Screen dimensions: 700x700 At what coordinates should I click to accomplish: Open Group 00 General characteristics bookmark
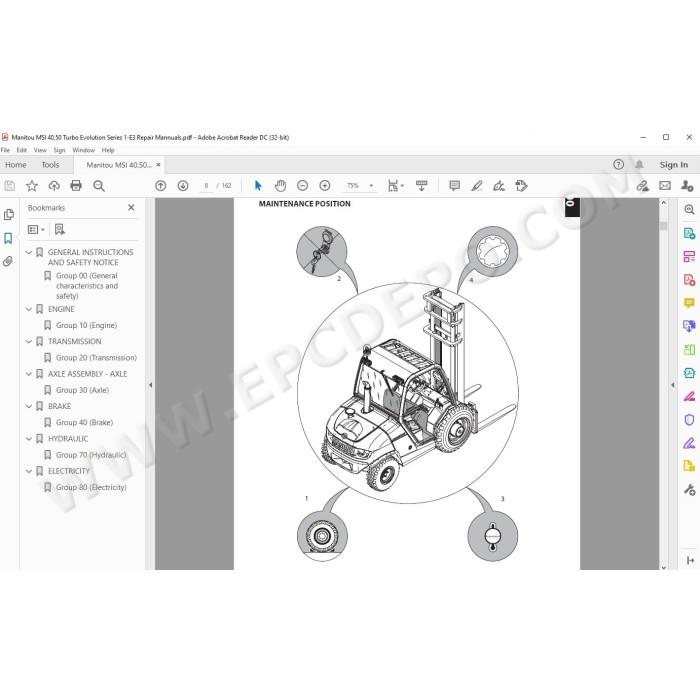[87, 286]
